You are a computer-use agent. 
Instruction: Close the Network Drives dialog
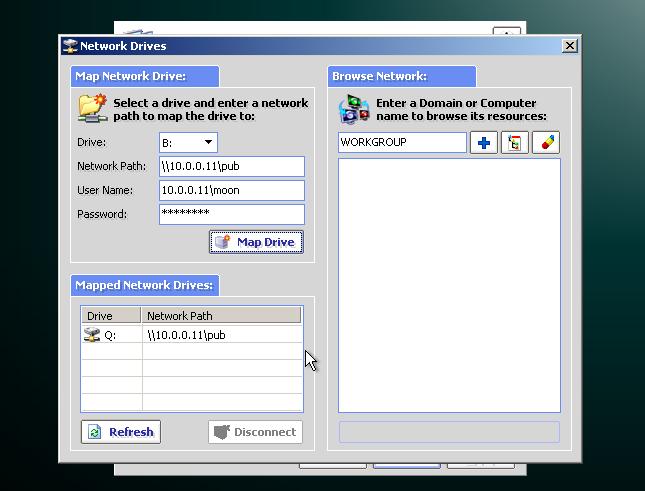[570, 46]
